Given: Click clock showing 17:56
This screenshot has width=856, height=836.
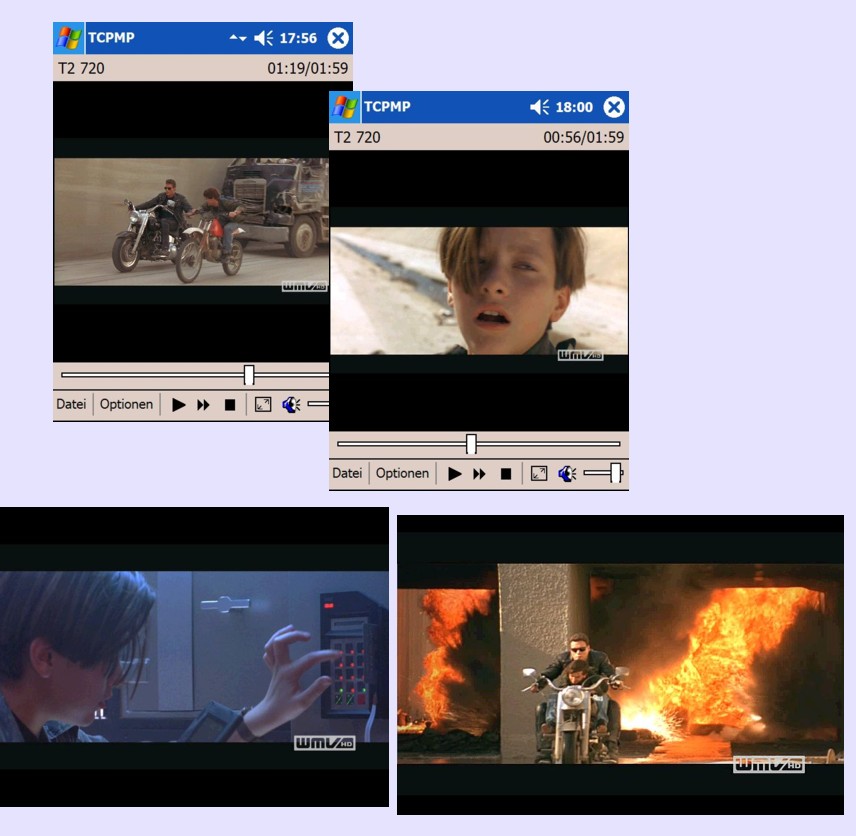Looking at the screenshot, I should click(x=298, y=38).
